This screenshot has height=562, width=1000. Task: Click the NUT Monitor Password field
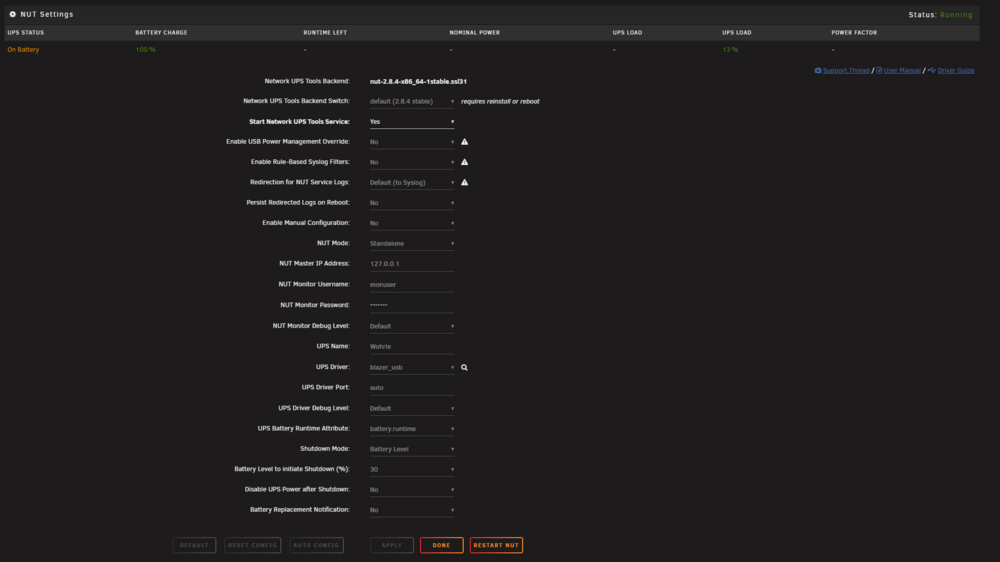tap(412, 305)
